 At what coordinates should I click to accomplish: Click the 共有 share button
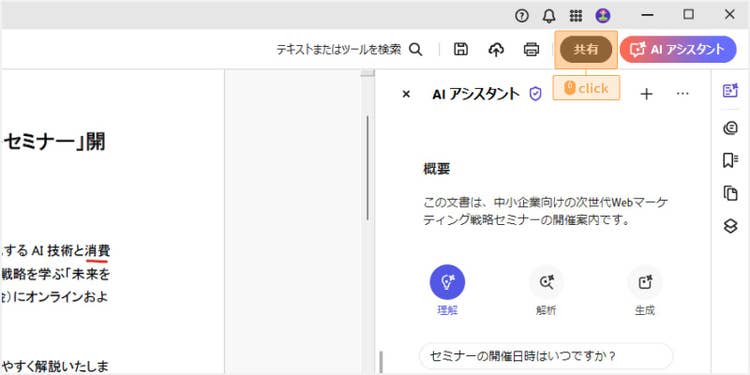586,49
